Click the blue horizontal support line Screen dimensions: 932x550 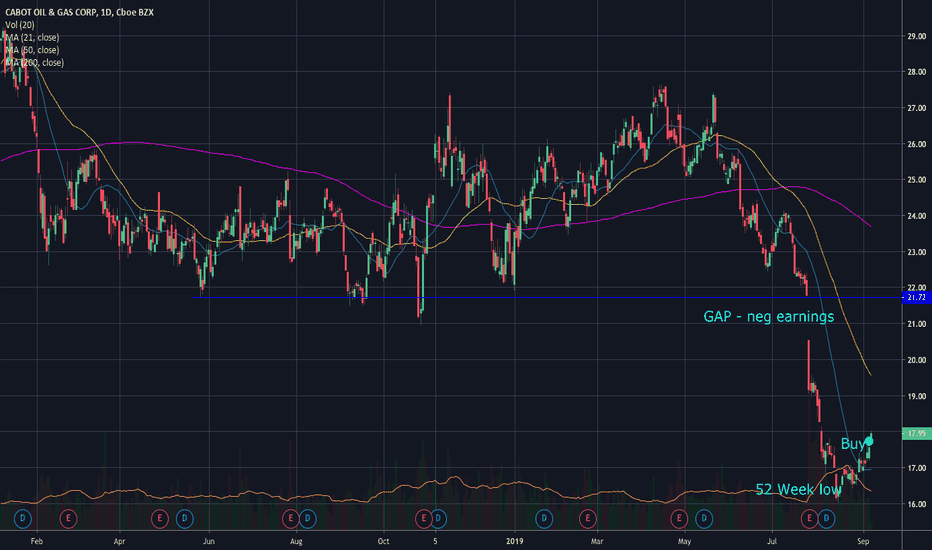pos(547,297)
